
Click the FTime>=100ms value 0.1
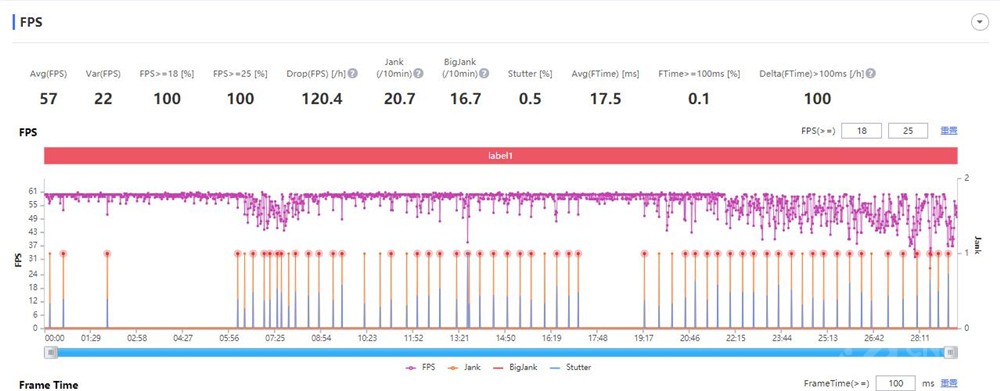click(699, 99)
